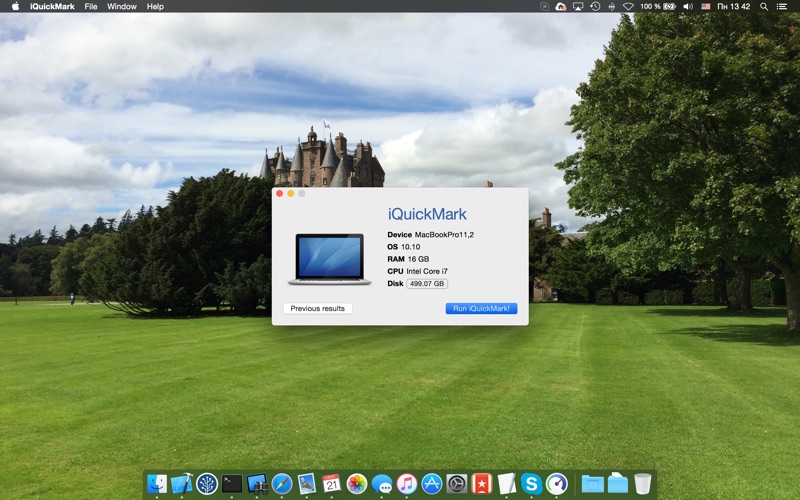
Task: Open TextEdit from the Dock
Action: pyautogui.click(x=507, y=483)
